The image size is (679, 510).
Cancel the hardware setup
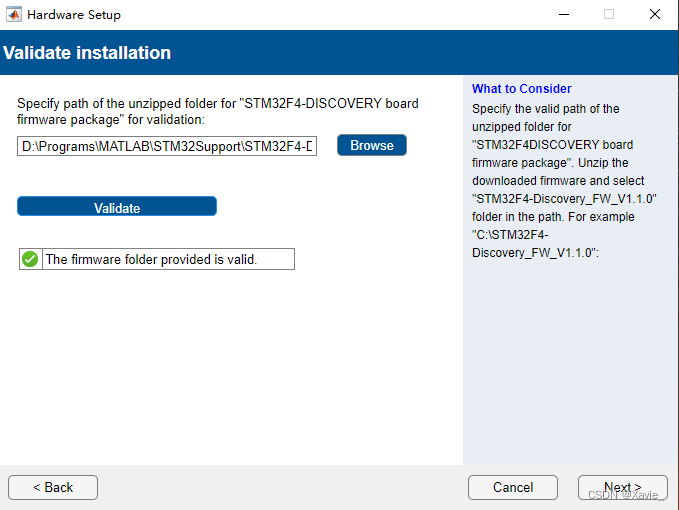click(513, 487)
